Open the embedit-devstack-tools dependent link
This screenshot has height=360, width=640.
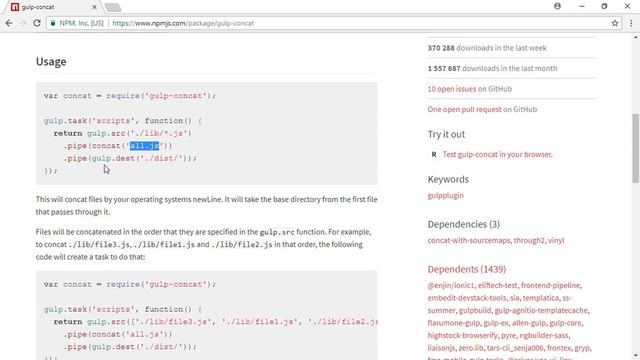(467, 298)
